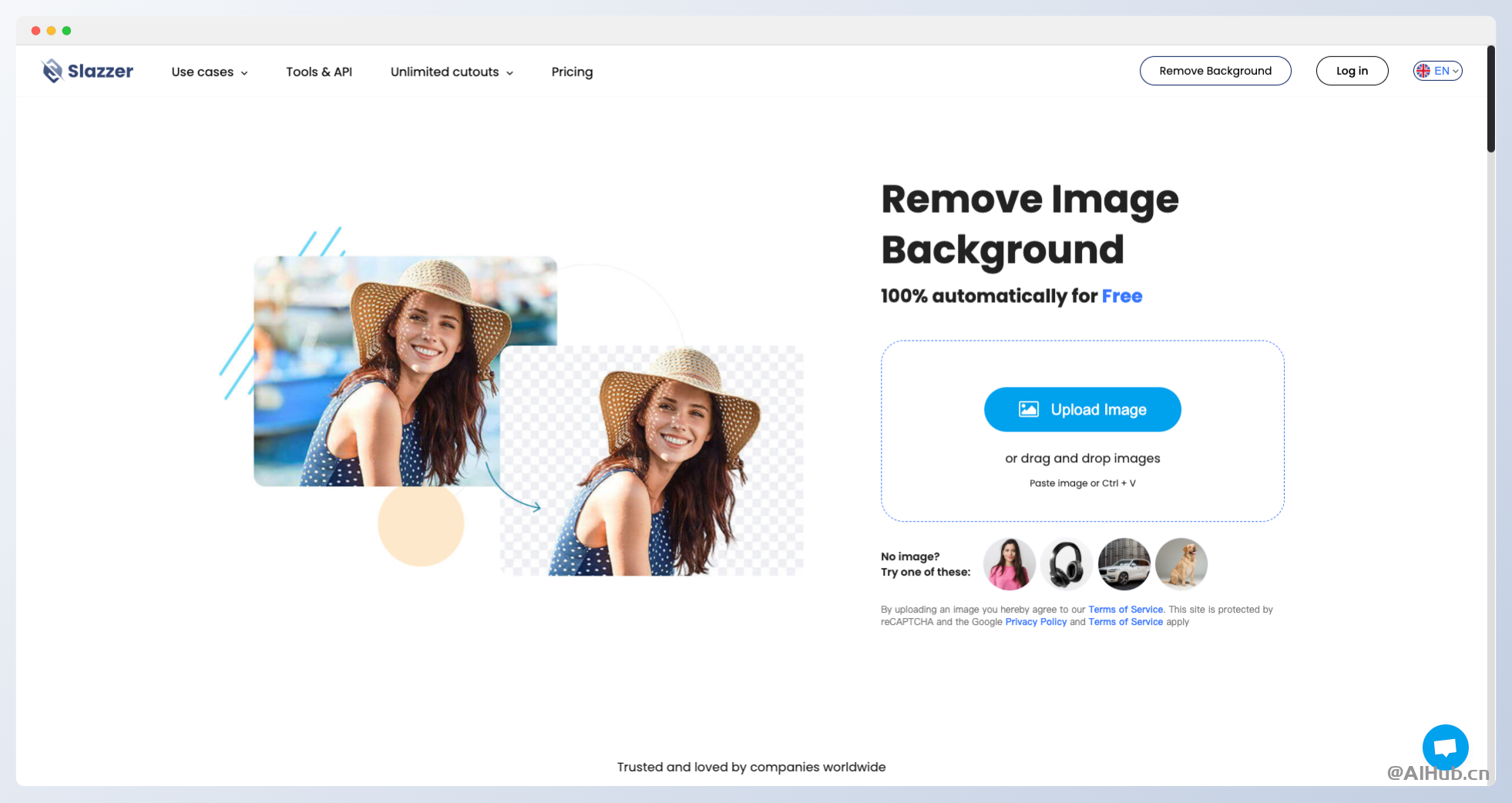The image size is (1512, 803).
Task: Click the UK flag language icon
Action: click(x=1423, y=71)
